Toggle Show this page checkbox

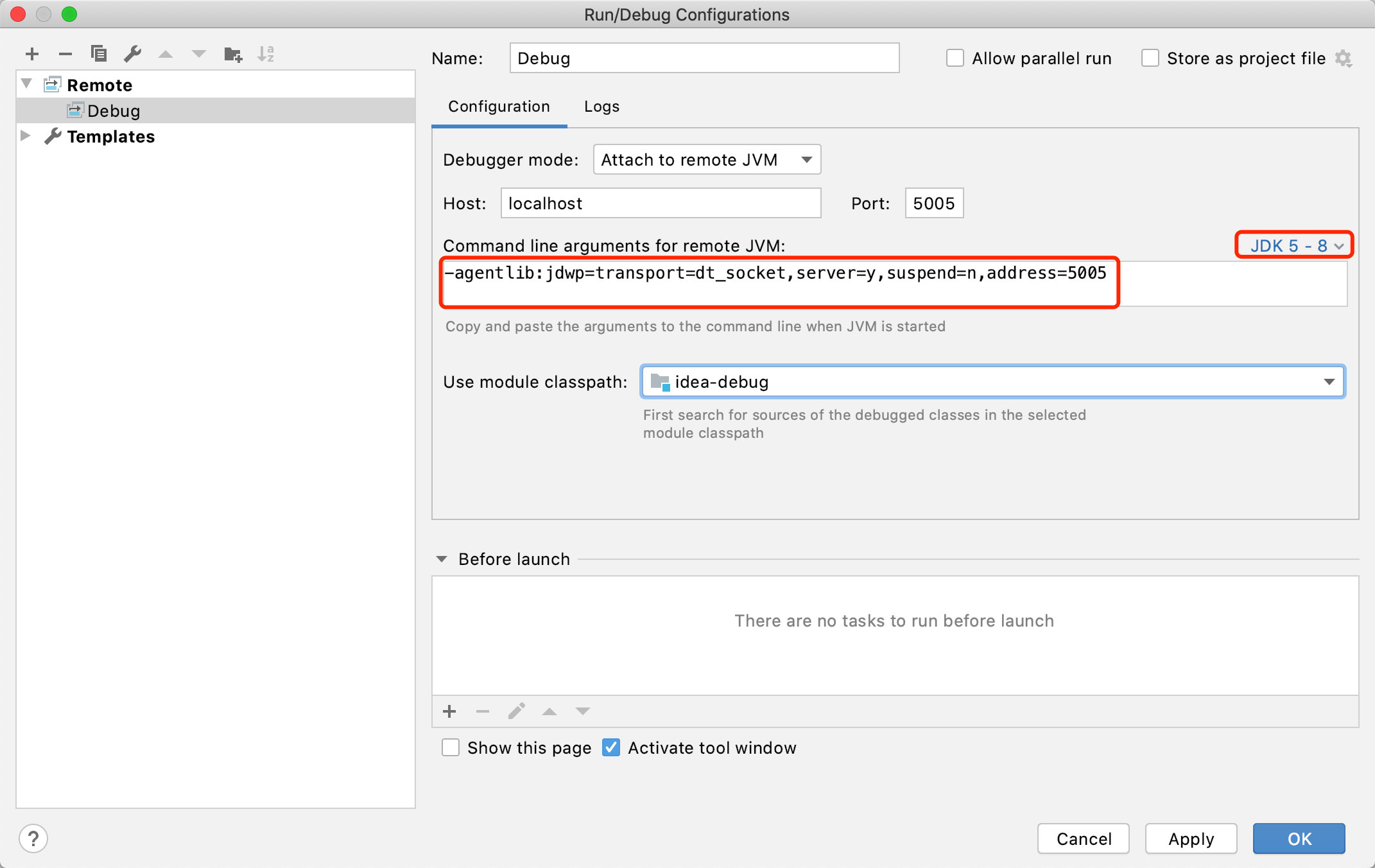tap(451, 747)
